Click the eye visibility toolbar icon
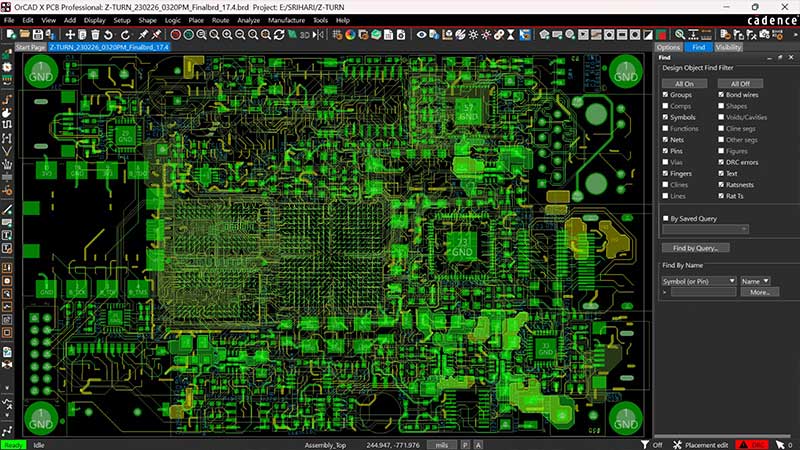Viewport: 800px width, 450px height. click(x=421, y=35)
